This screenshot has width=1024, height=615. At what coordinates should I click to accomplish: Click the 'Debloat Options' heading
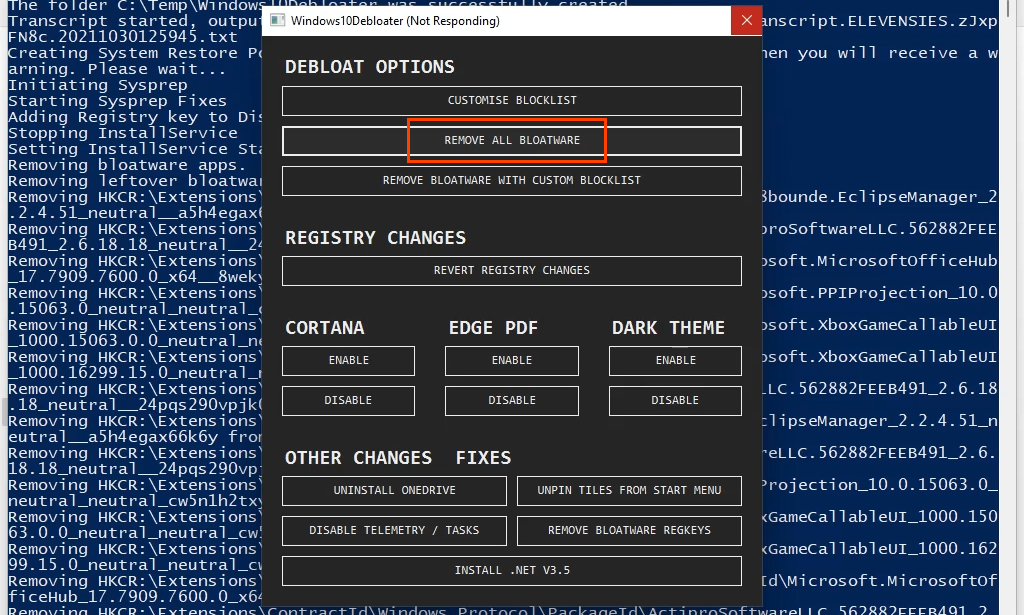370,67
